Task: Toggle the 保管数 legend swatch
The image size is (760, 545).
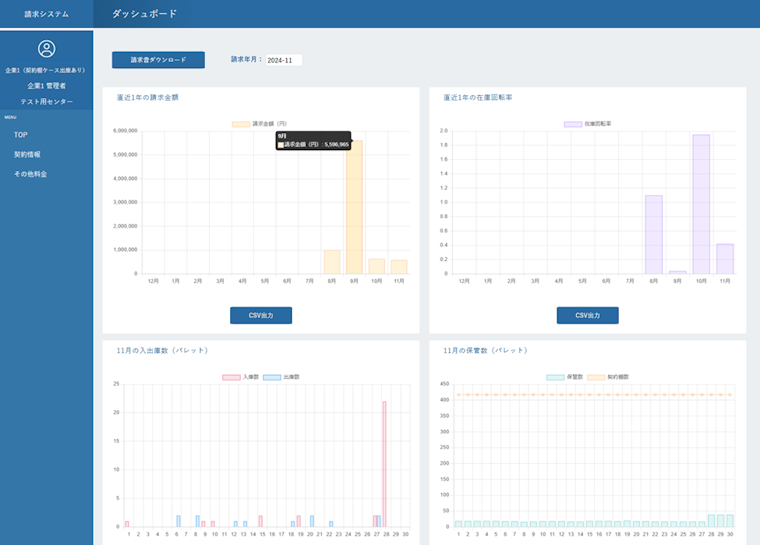Action: point(556,377)
